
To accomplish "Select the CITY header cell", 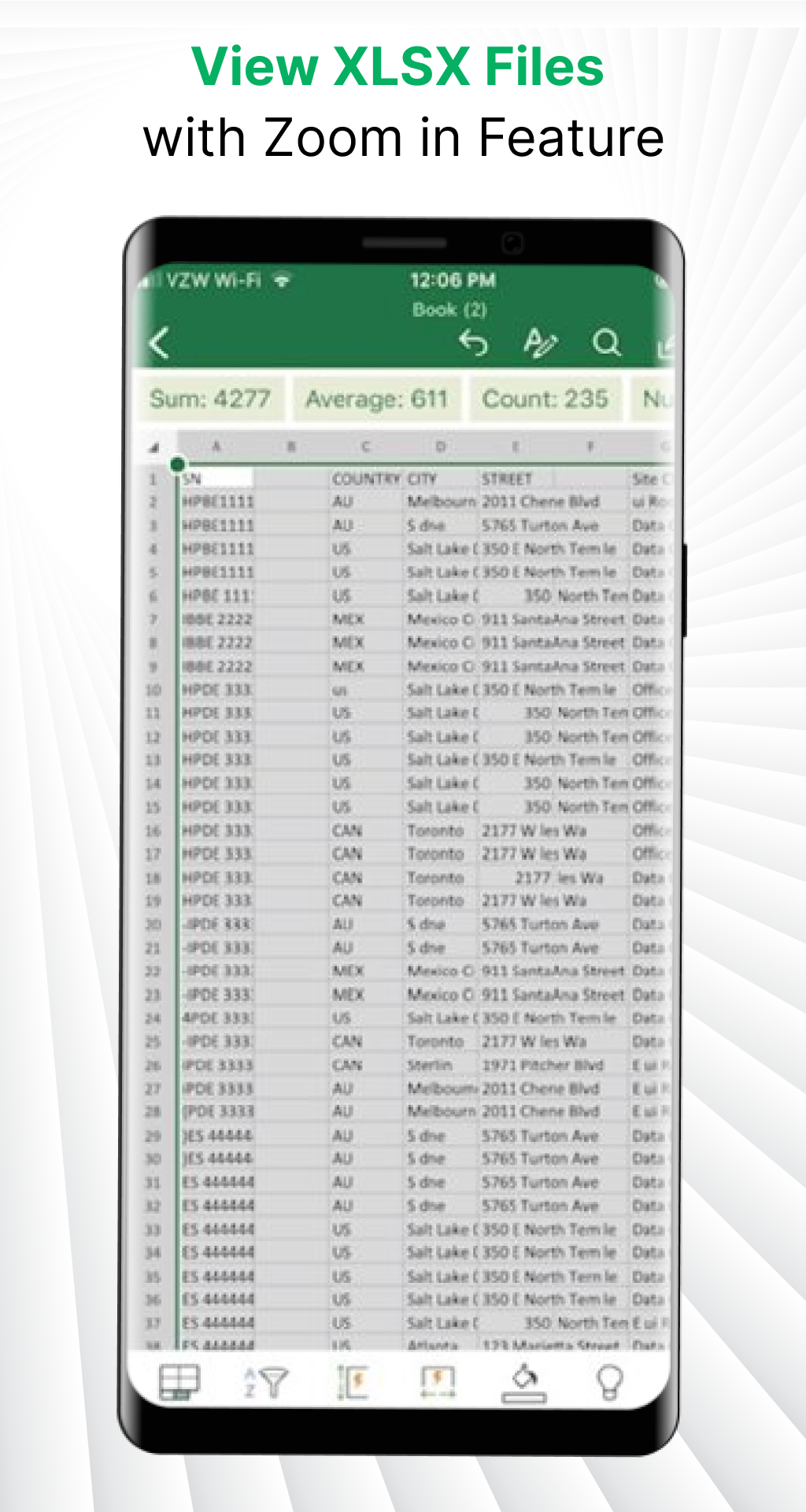I will click(441, 479).
